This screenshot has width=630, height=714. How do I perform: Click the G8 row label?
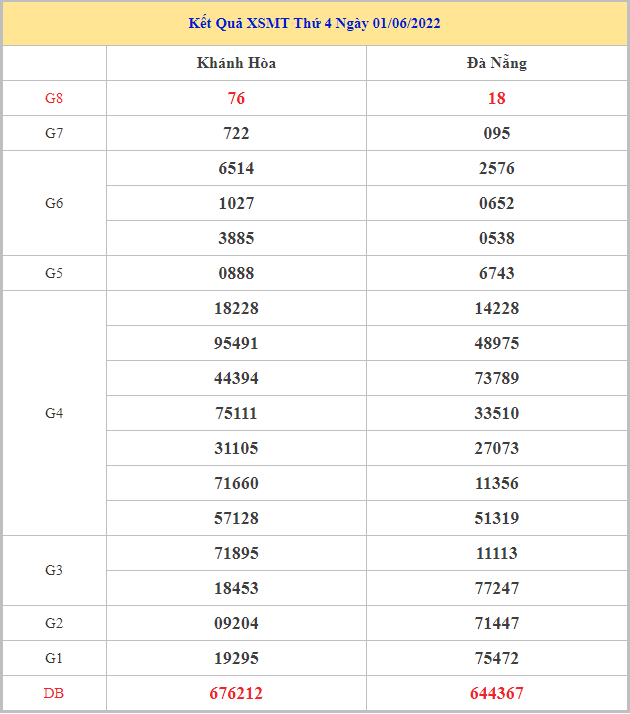(x=54, y=98)
